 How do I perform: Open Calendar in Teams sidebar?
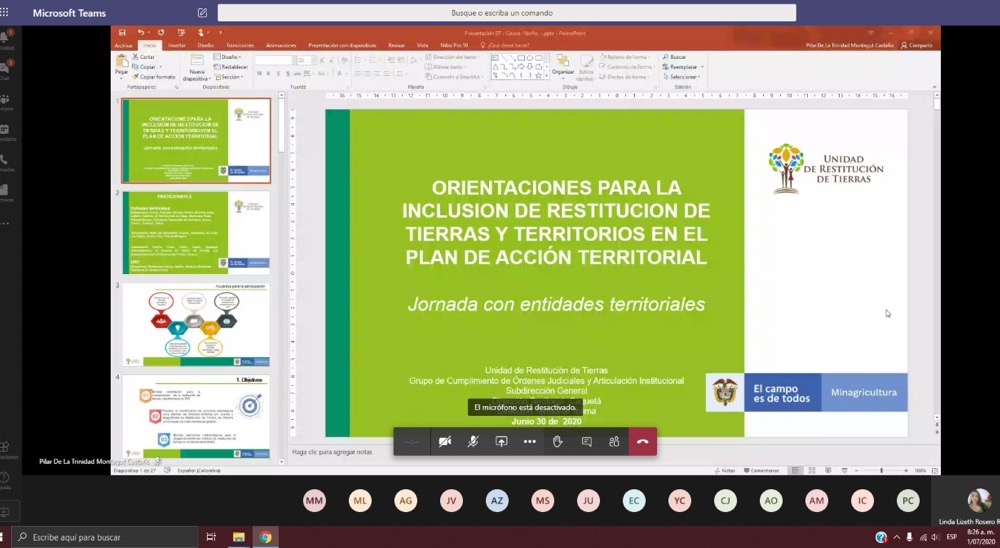pos(5,131)
